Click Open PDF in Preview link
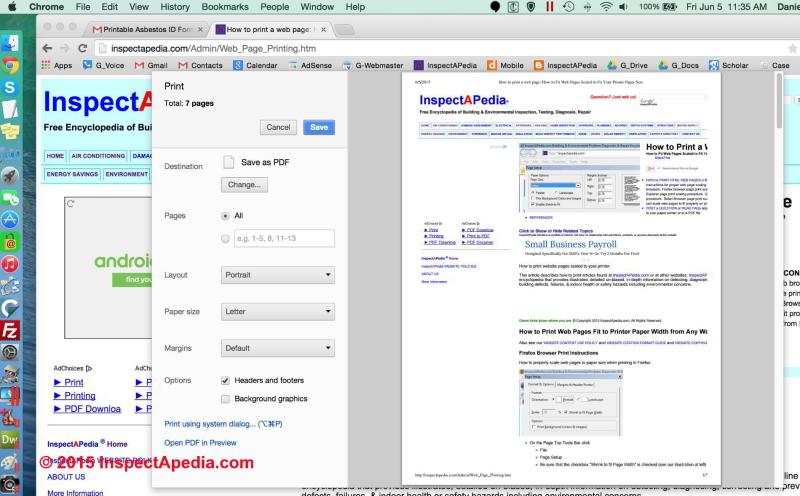 [x=200, y=443]
